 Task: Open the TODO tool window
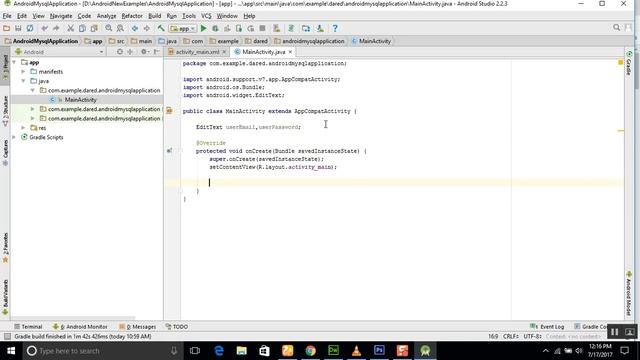(x=177, y=327)
